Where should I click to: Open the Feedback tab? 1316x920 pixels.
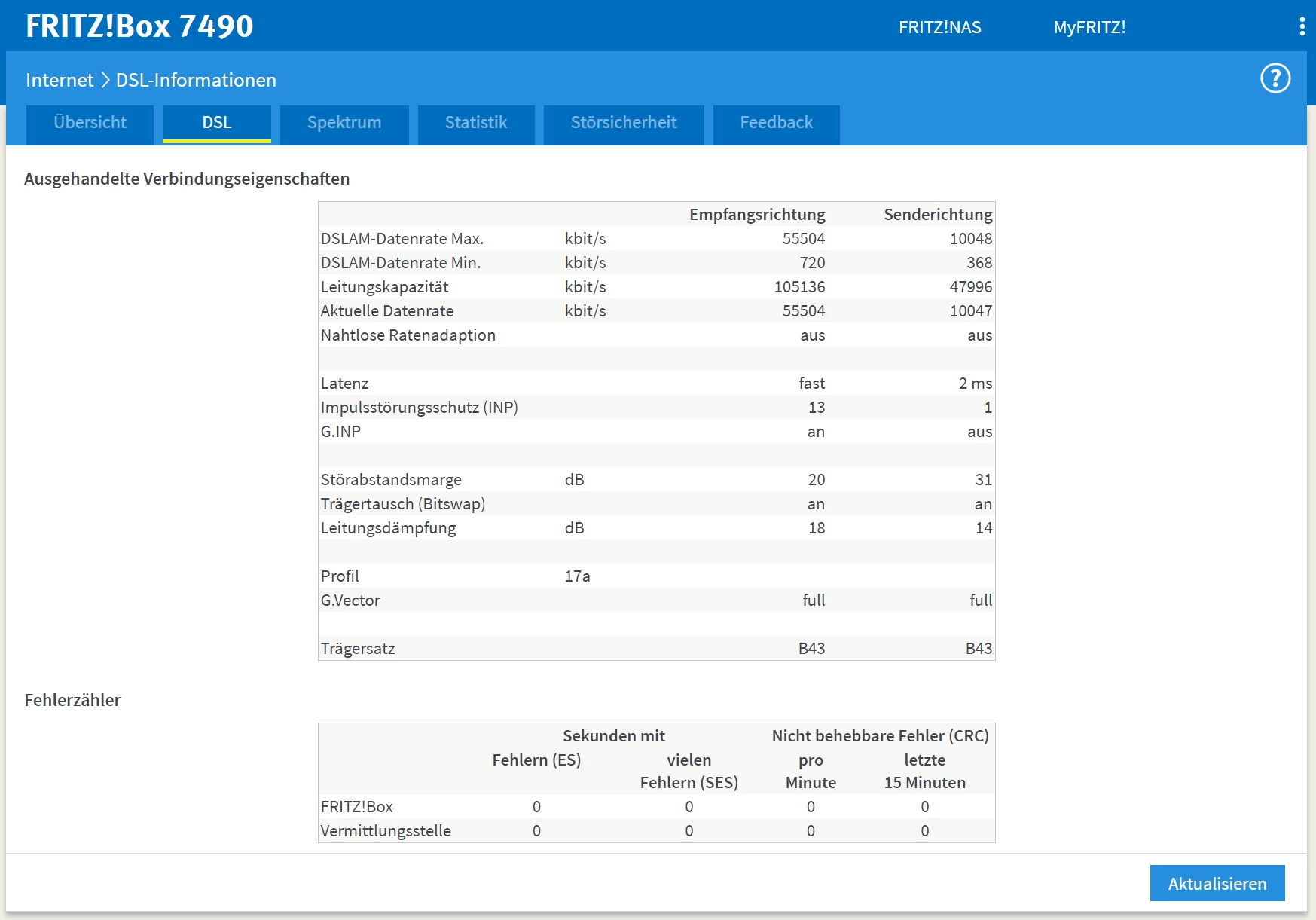pyautogui.click(x=776, y=123)
